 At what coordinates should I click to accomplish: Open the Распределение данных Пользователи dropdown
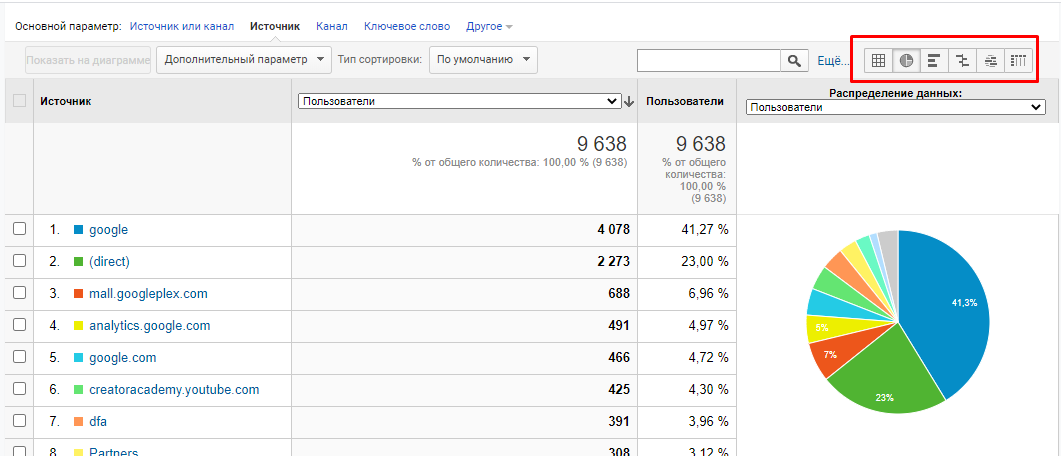coord(896,107)
